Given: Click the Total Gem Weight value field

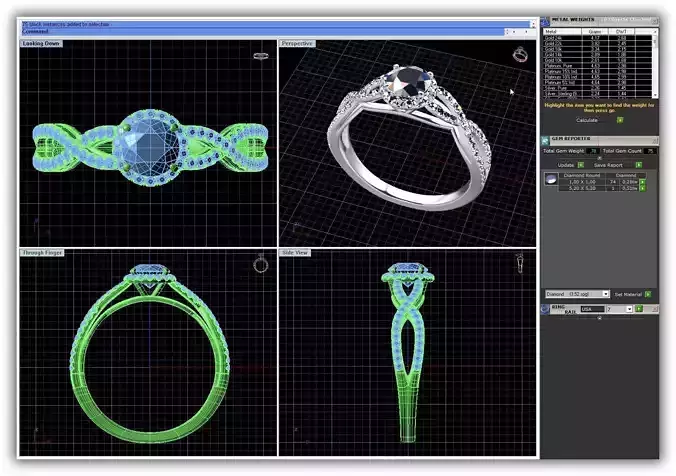Looking at the screenshot, I should pyautogui.click(x=593, y=151).
